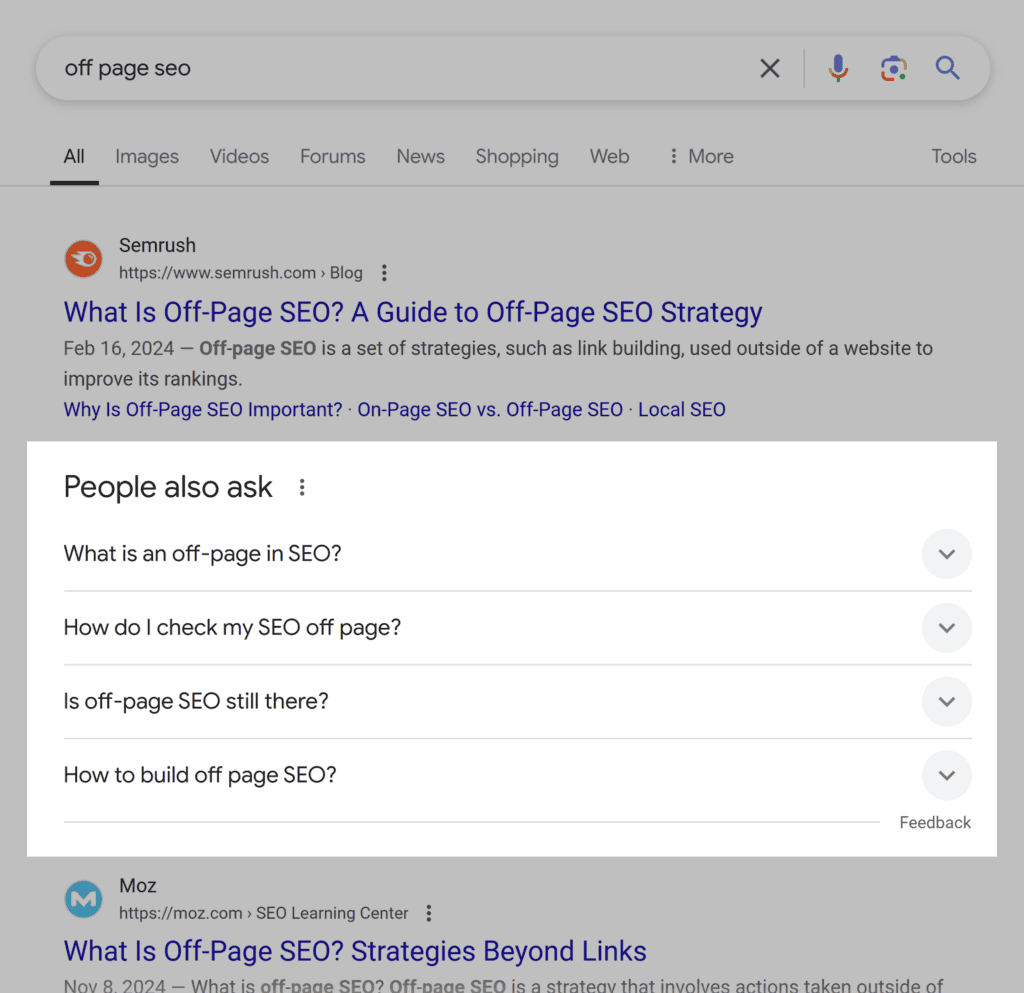Switch to the News tab
Viewport: 1024px width, 993px height.
(420, 156)
